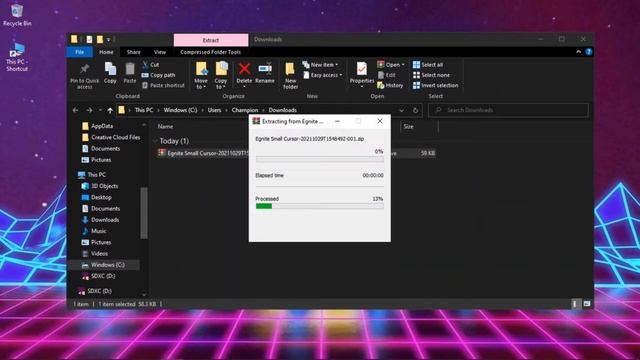The image size is (640, 360).
Task: Go up one folder level
Action: [110, 110]
